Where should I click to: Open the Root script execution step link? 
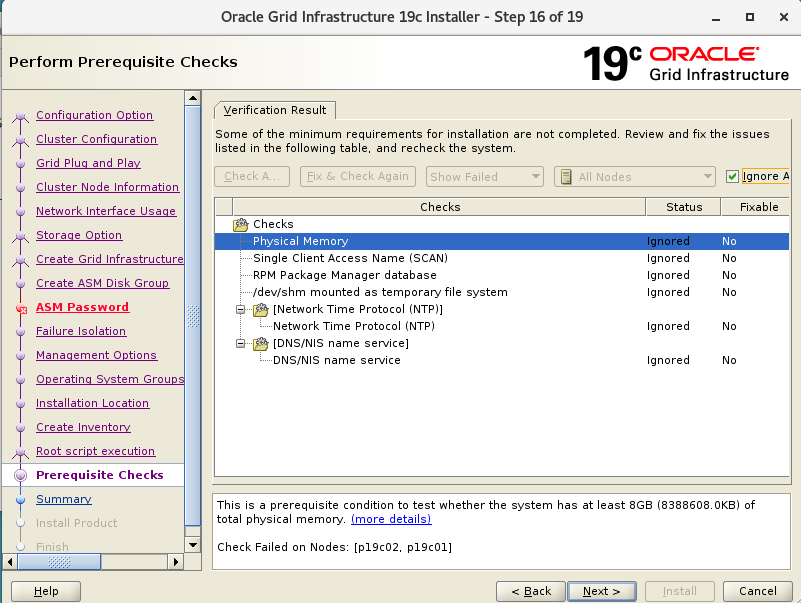96,452
